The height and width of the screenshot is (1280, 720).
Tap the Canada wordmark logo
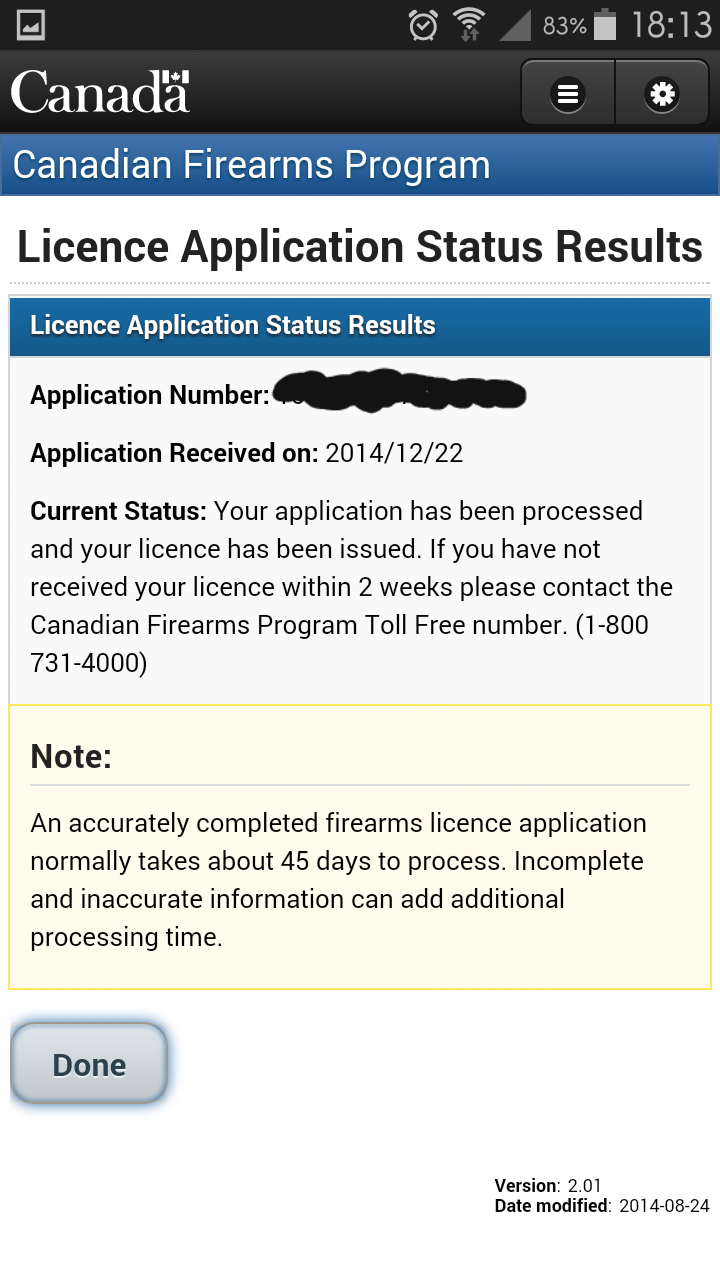[x=100, y=91]
